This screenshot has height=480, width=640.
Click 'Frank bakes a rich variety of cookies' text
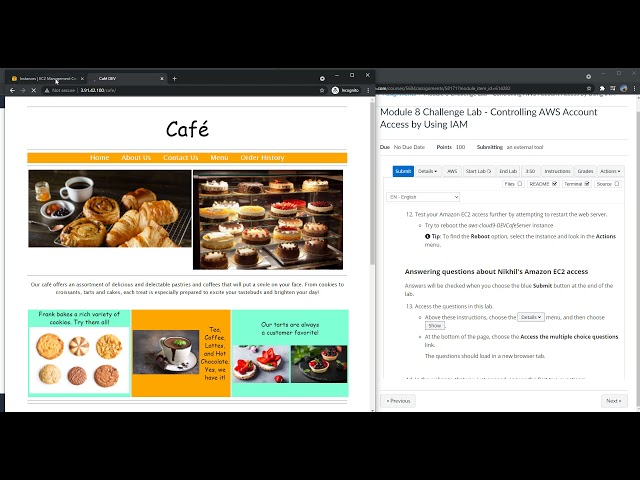[x=79, y=318]
